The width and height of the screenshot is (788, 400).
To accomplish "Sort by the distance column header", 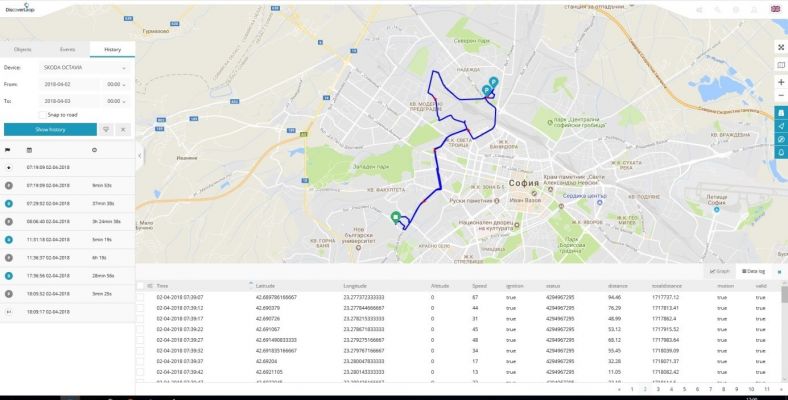I will coord(618,286).
